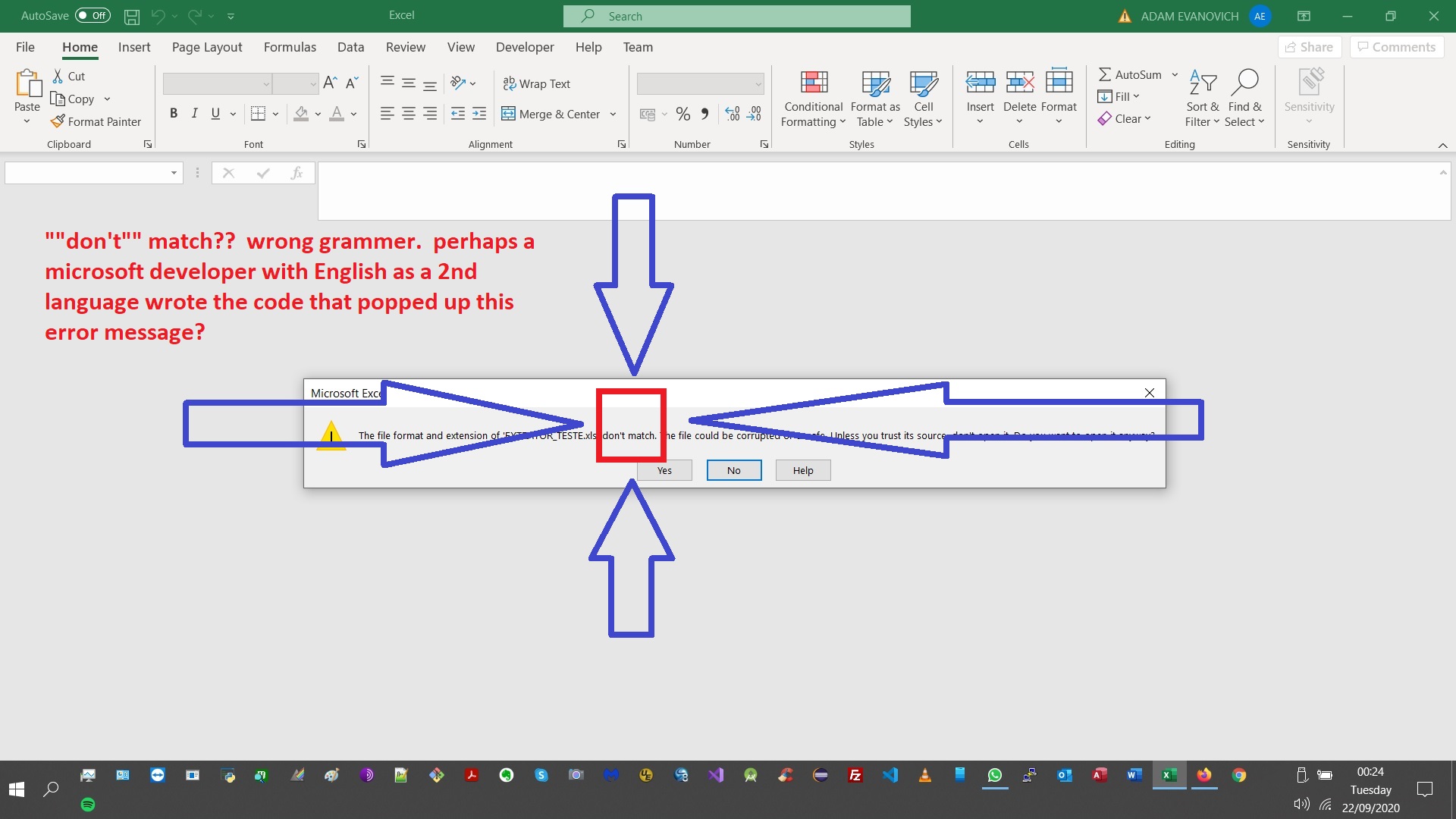The height and width of the screenshot is (819, 1456).
Task: Open Font Color dropdown arrow
Action: tap(353, 115)
